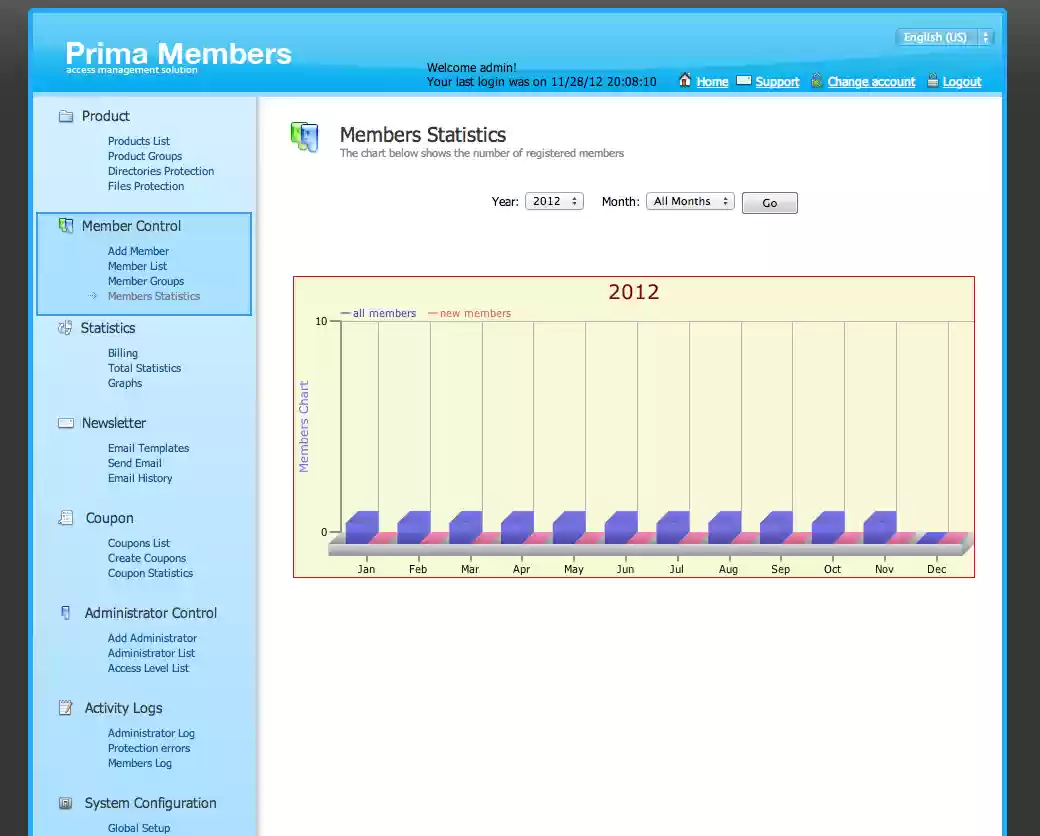
Task: Open the Year dropdown
Action: 554,200
